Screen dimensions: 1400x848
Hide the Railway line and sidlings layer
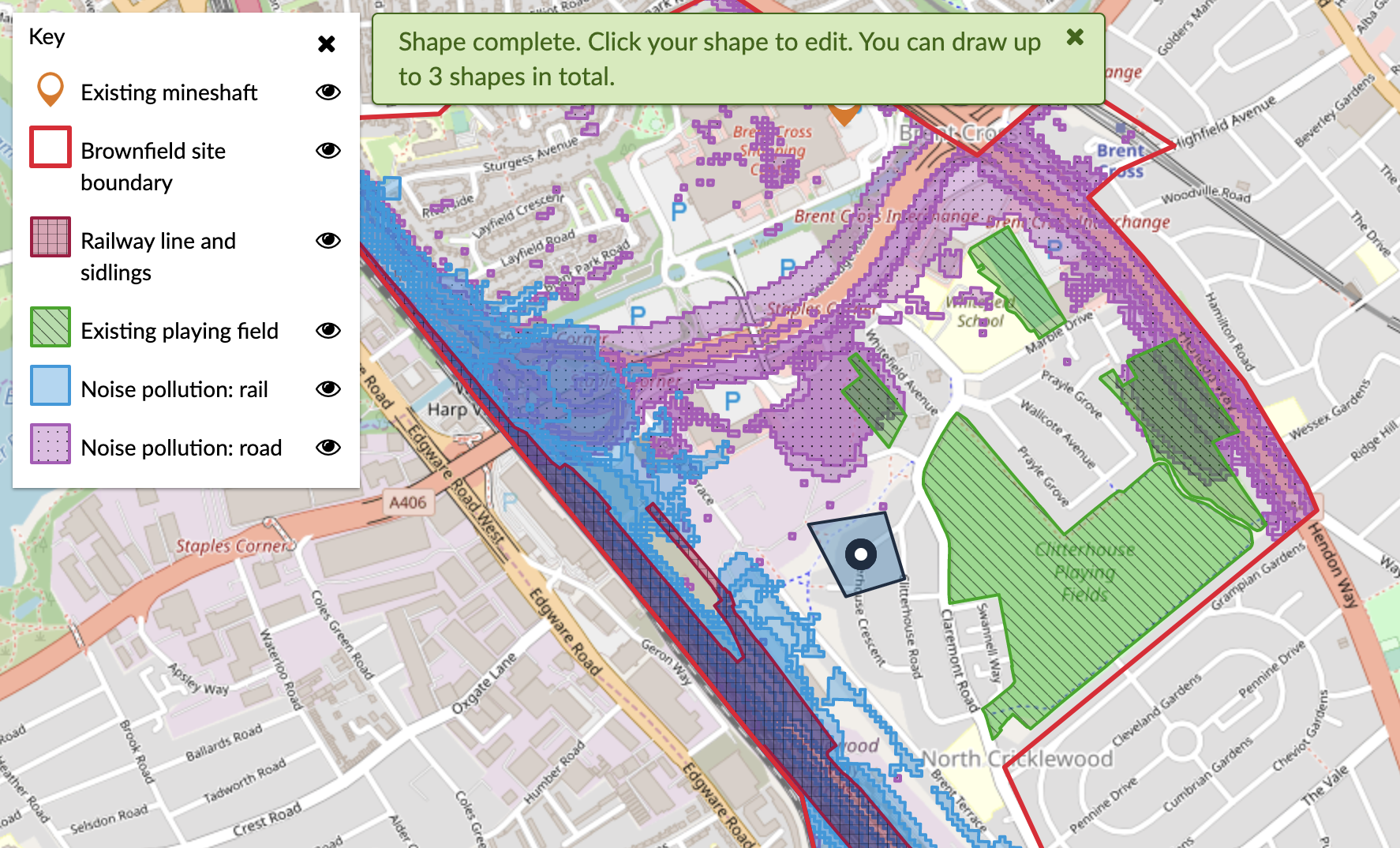click(x=328, y=241)
